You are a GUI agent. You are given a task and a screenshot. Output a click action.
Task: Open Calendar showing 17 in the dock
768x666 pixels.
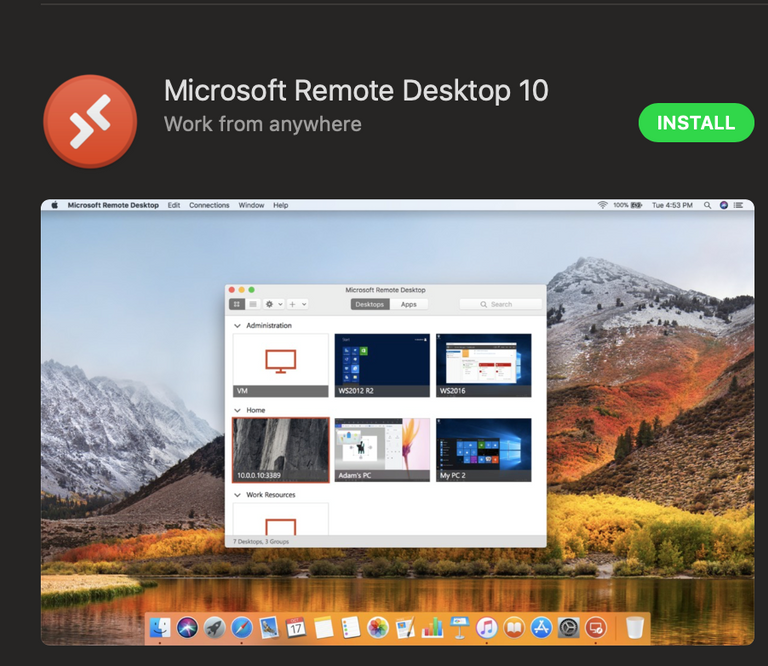[x=296, y=627]
